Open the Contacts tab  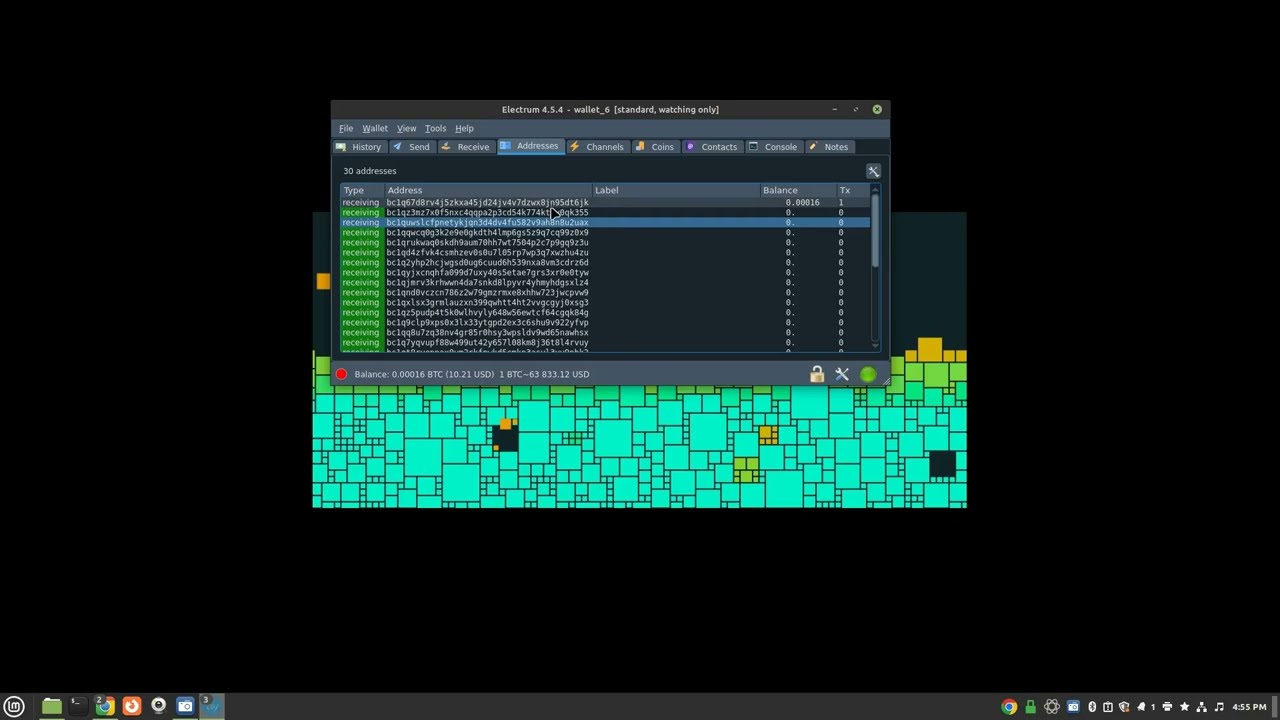[712, 147]
